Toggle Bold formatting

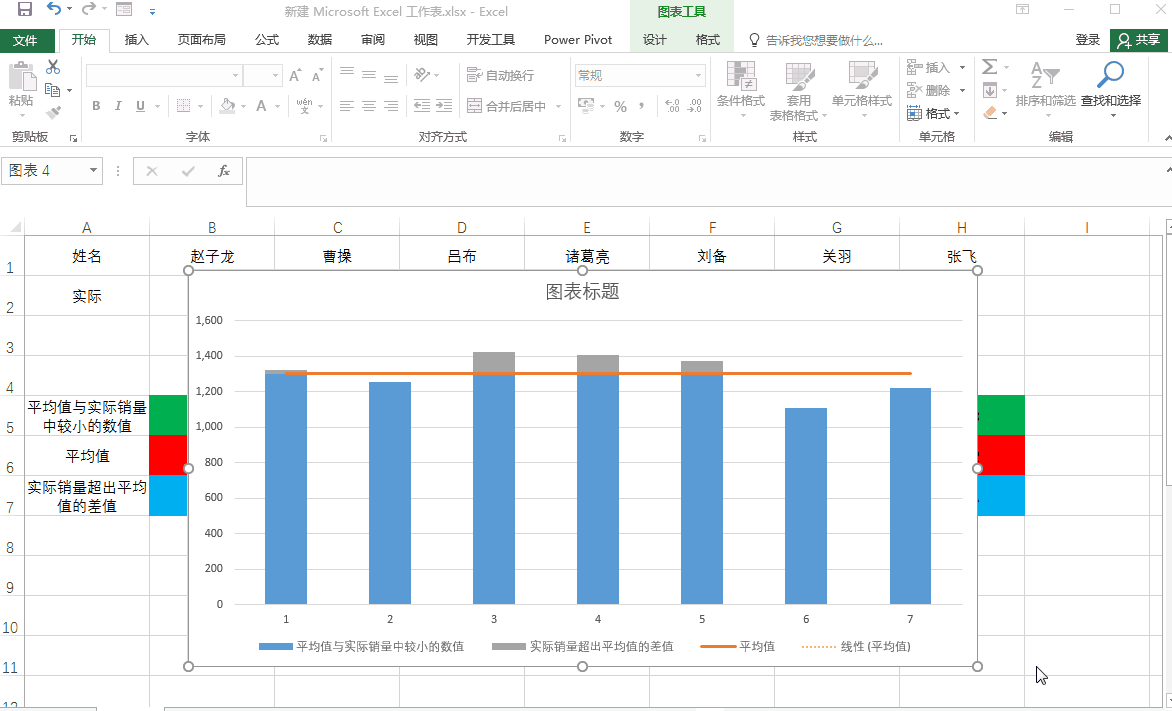point(96,106)
